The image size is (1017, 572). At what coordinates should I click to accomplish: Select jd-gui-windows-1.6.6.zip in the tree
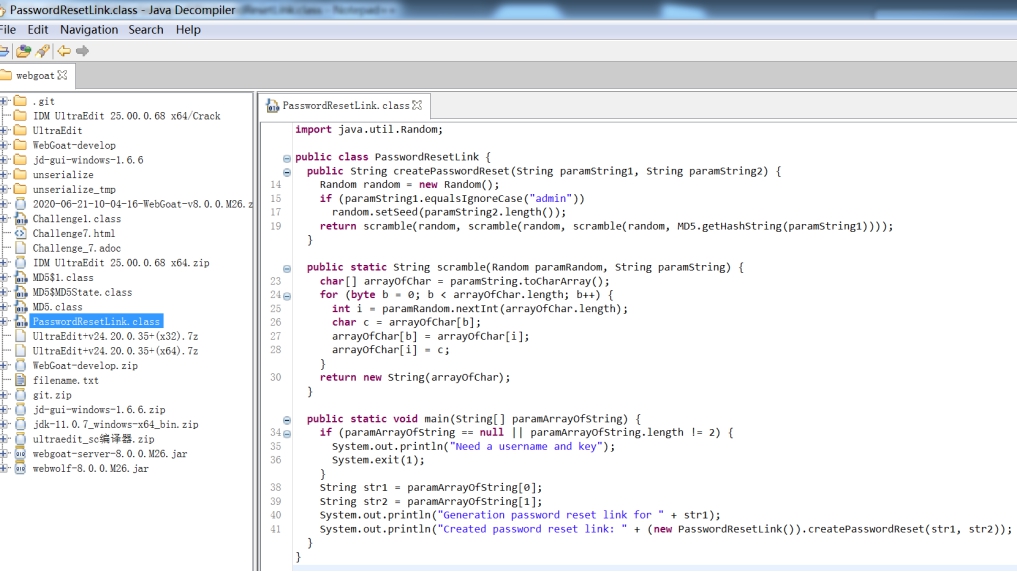(99, 410)
